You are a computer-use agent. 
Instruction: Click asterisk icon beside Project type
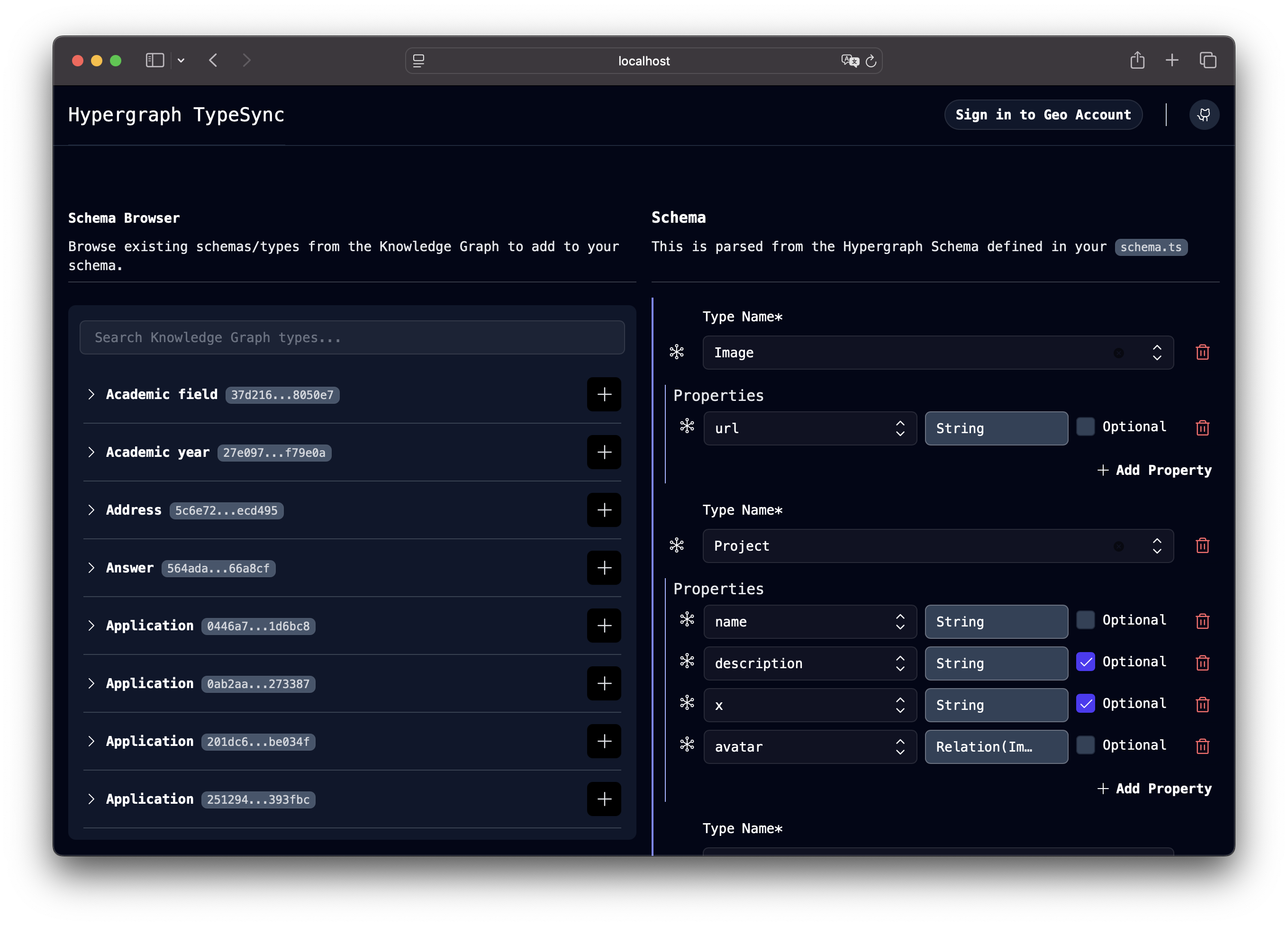(676, 546)
